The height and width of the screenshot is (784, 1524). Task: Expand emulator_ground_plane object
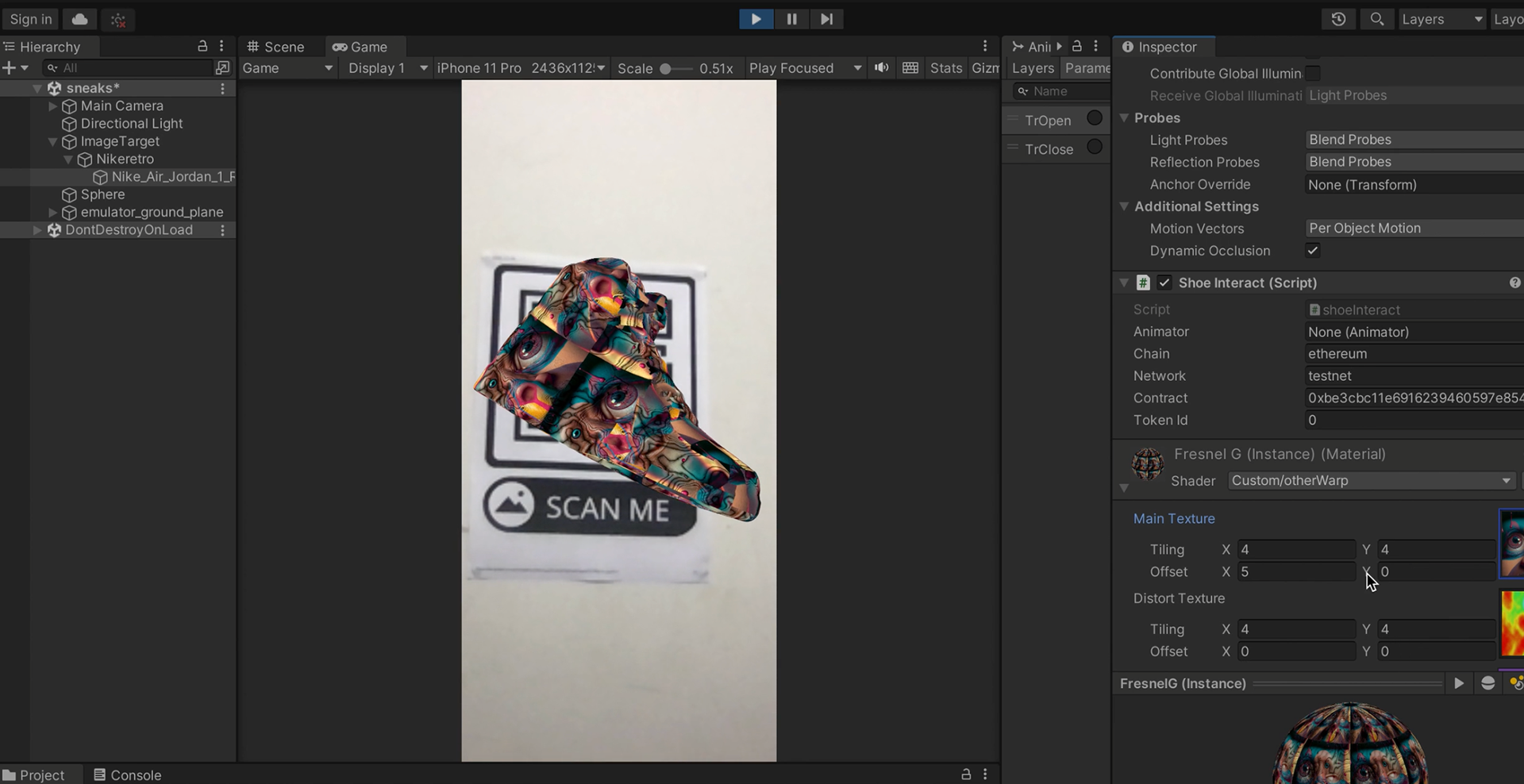click(x=53, y=213)
